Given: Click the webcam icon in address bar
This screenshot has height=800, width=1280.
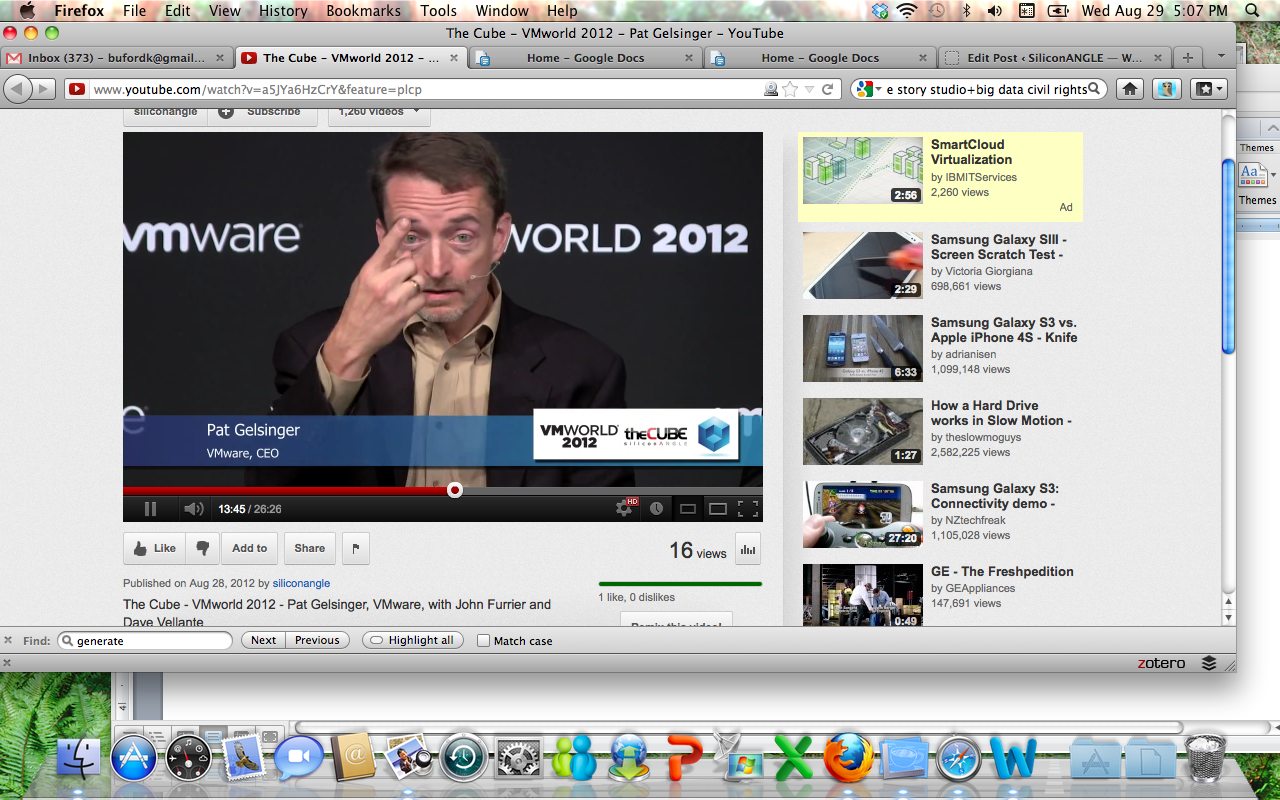Looking at the screenshot, I should coord(771,89).
